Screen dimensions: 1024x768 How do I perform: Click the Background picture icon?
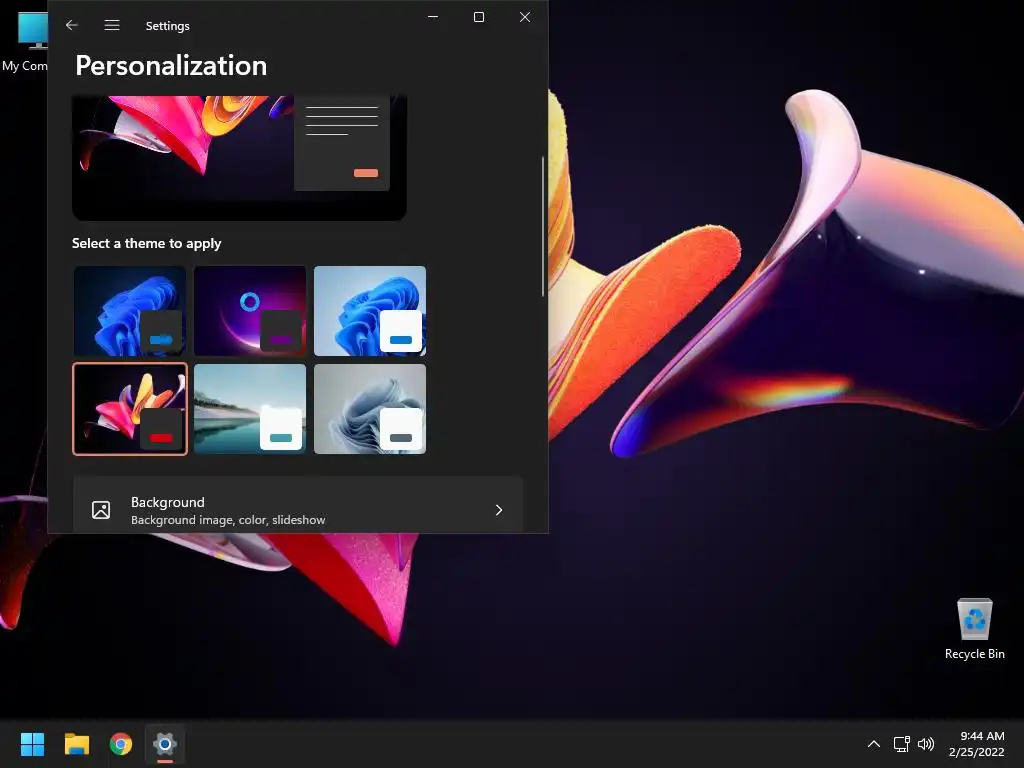(101, 510)
